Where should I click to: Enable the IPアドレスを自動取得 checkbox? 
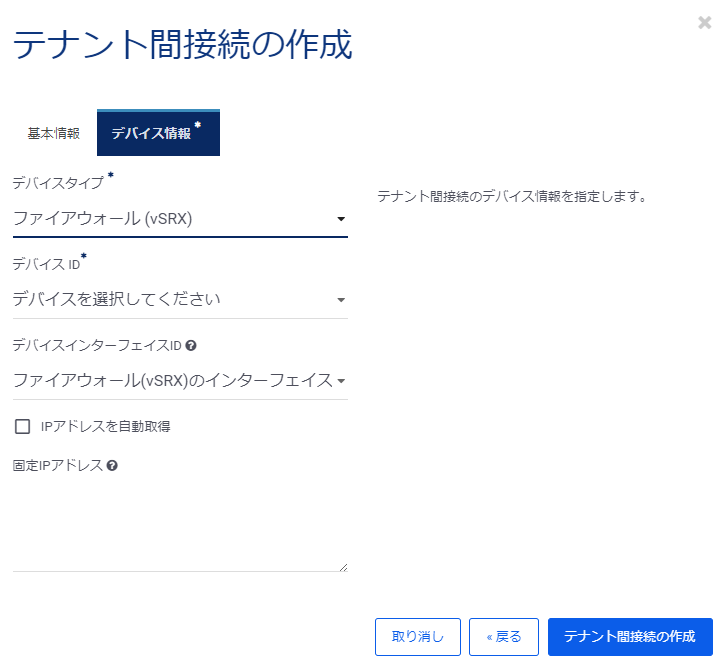[x=22, y=427]
